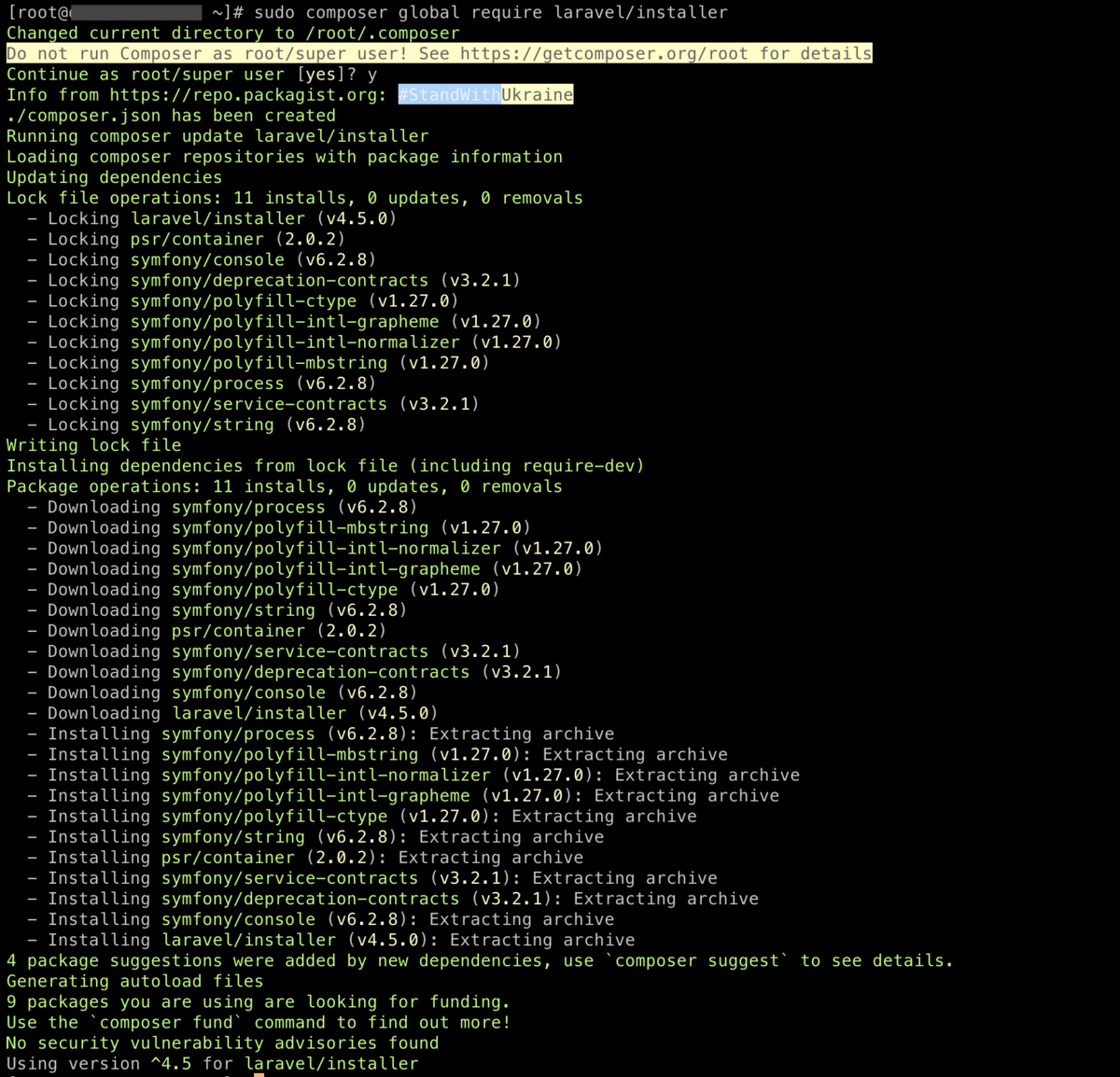This screenshot has width=1120, height=1077.
Task: Click 'Package operations: 11 installs' line
Action: pos(285,485)
